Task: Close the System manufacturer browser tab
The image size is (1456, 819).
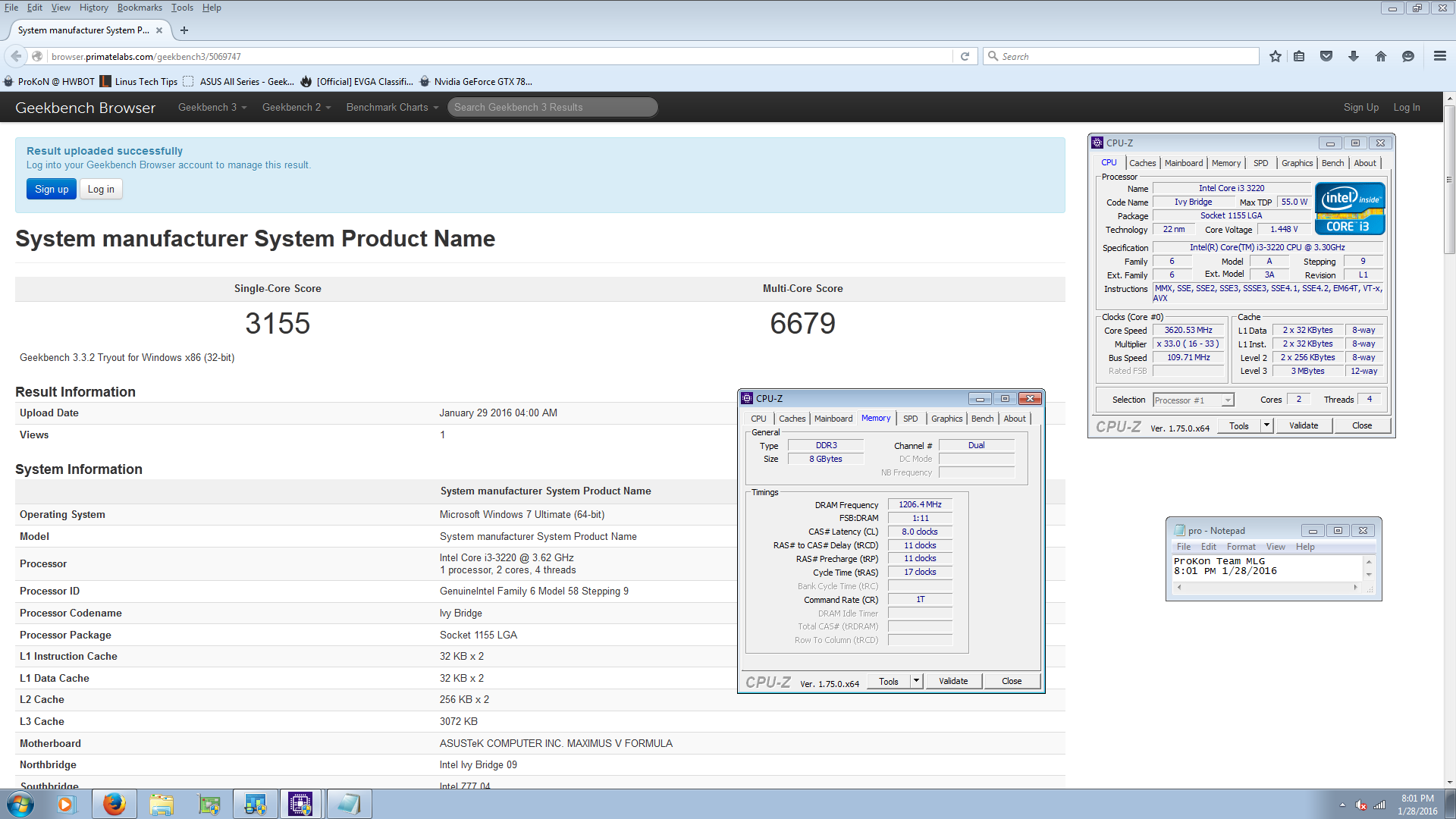Action: [159, 30]
